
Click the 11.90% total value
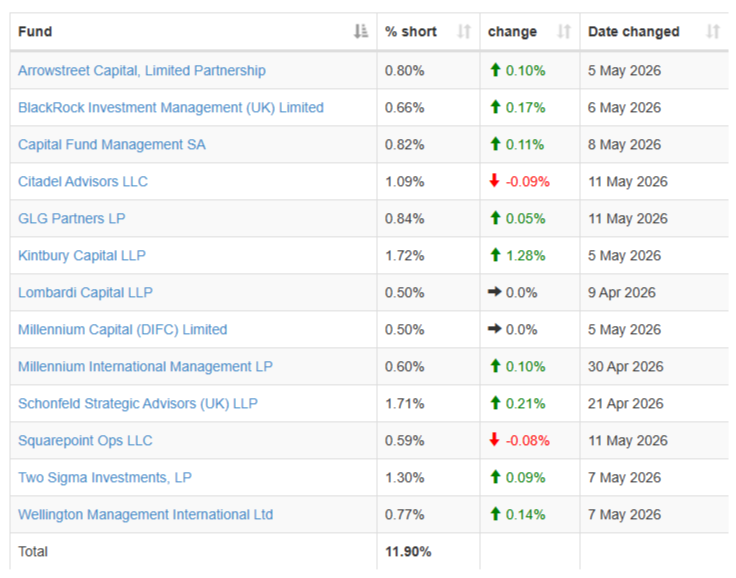click(x=408, y=552)
